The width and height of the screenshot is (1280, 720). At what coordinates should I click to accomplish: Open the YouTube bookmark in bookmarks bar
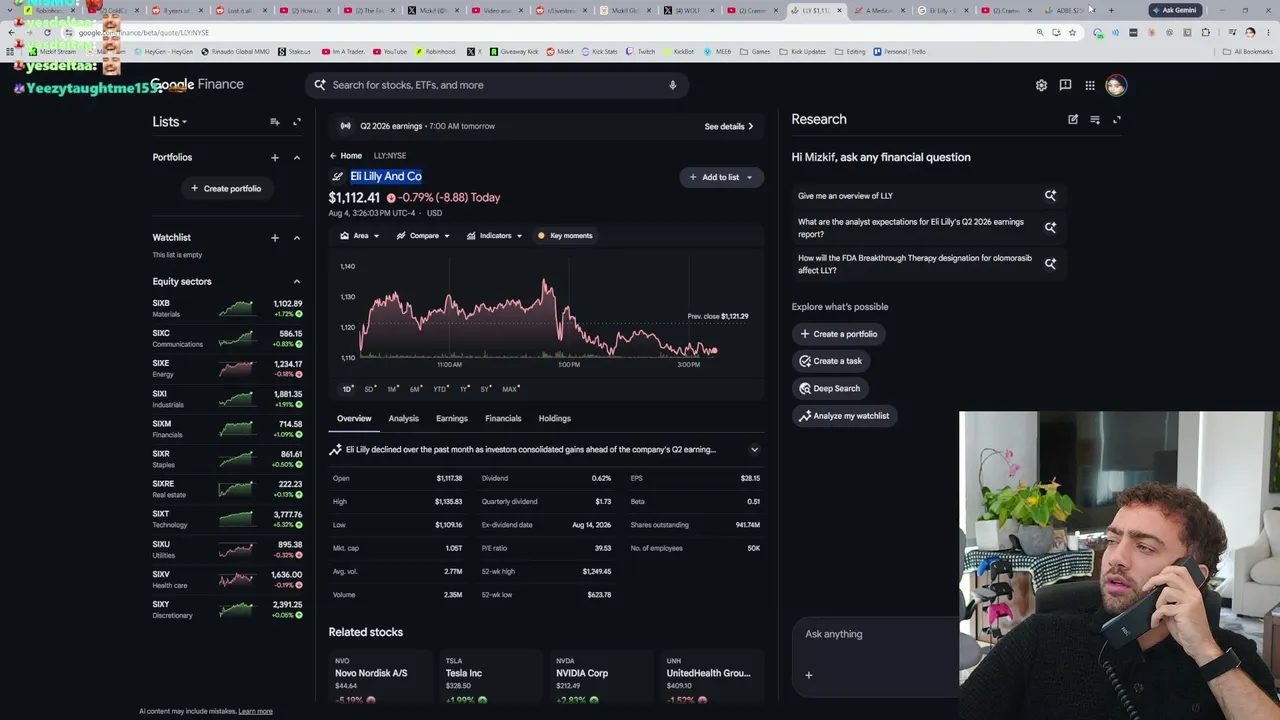pyautogui.click(x=390, y=51)
